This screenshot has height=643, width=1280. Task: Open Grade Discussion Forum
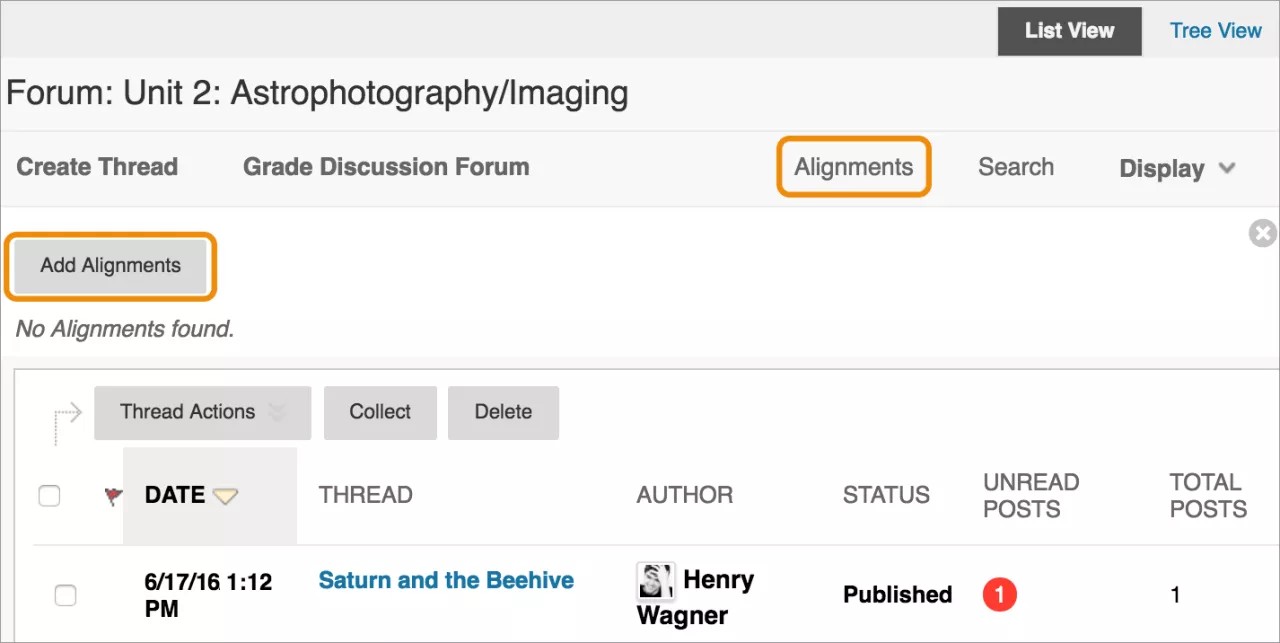click(386, 167)
